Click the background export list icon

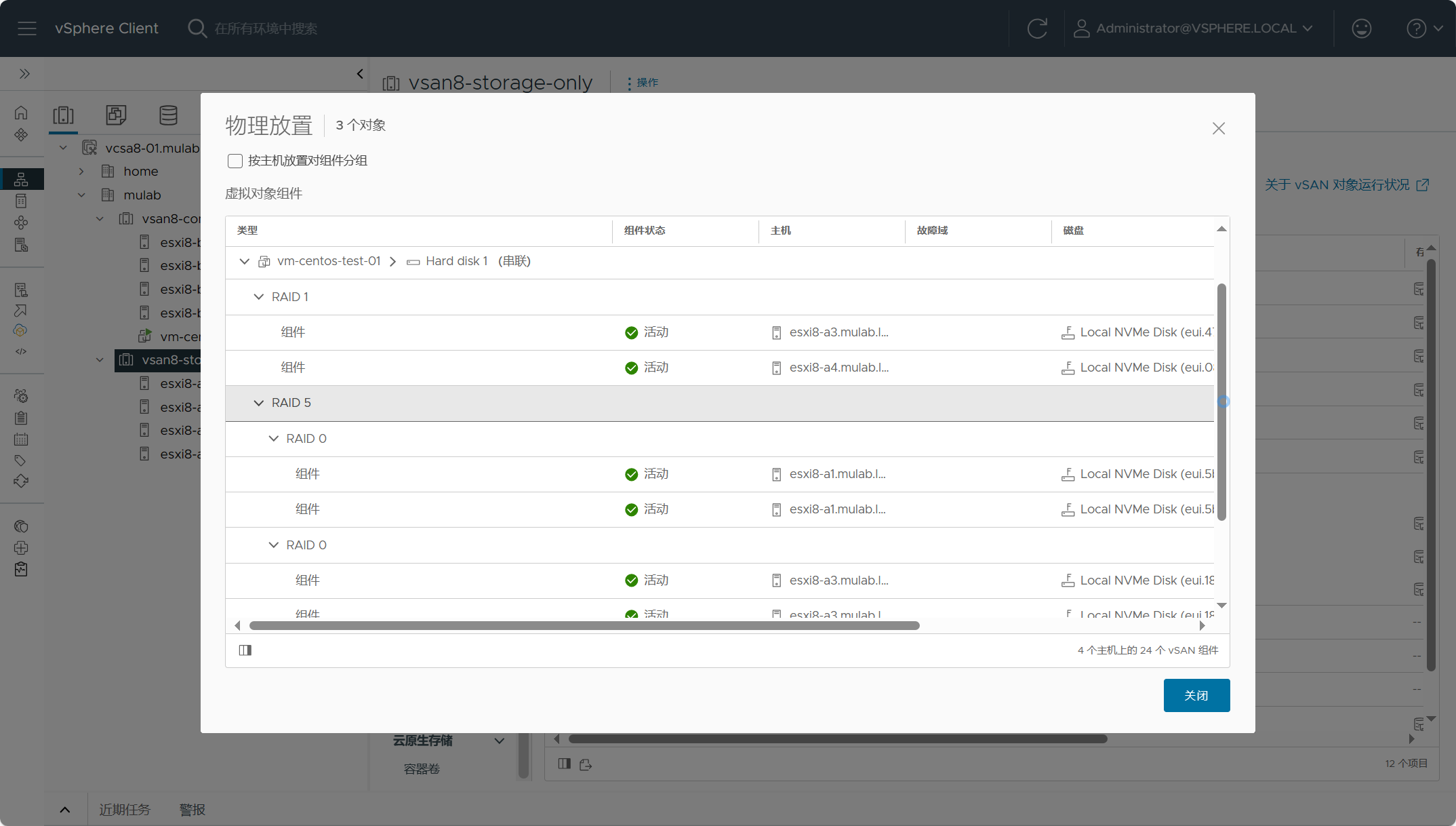[586, 764]
